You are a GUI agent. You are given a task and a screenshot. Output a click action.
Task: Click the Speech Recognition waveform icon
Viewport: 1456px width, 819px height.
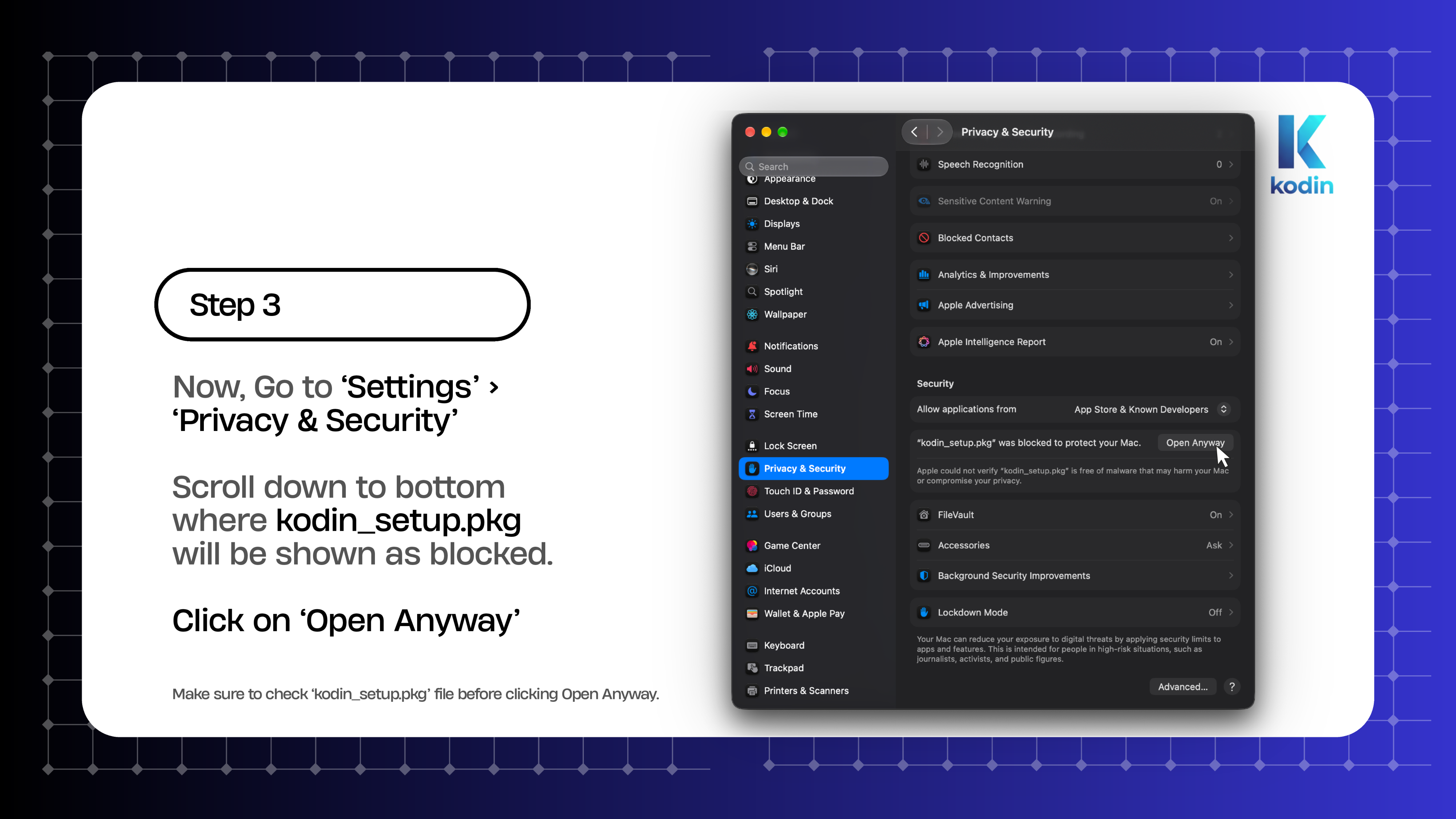[923, 165]
